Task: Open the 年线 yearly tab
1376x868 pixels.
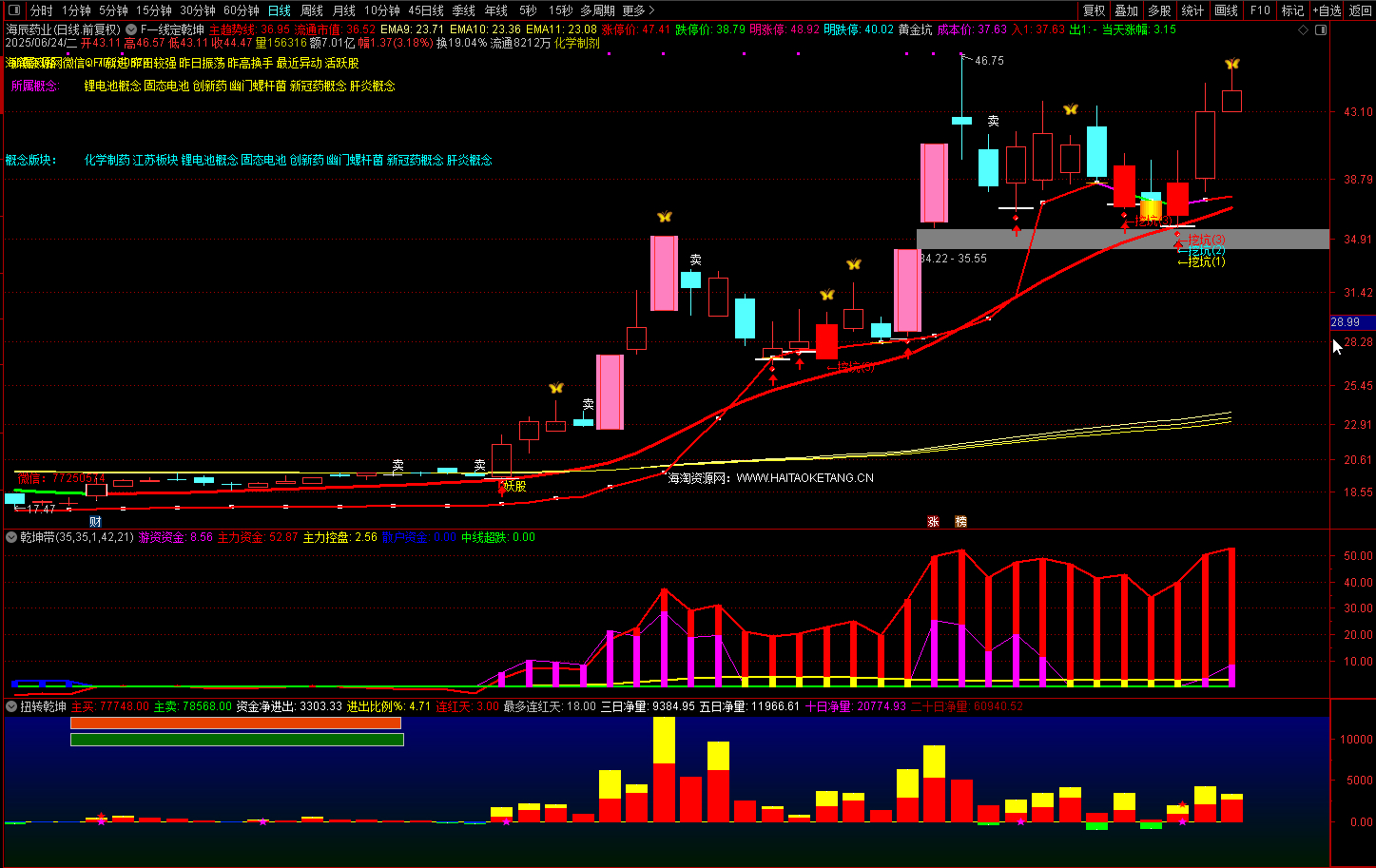Action: [x=496, y=10]
